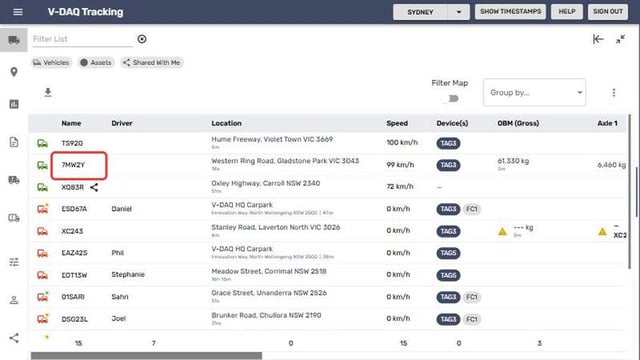This screenshot has height=360, width=640.
Task: Click the TAG3 device badge for TS920
Action: (x=448, y=143)
